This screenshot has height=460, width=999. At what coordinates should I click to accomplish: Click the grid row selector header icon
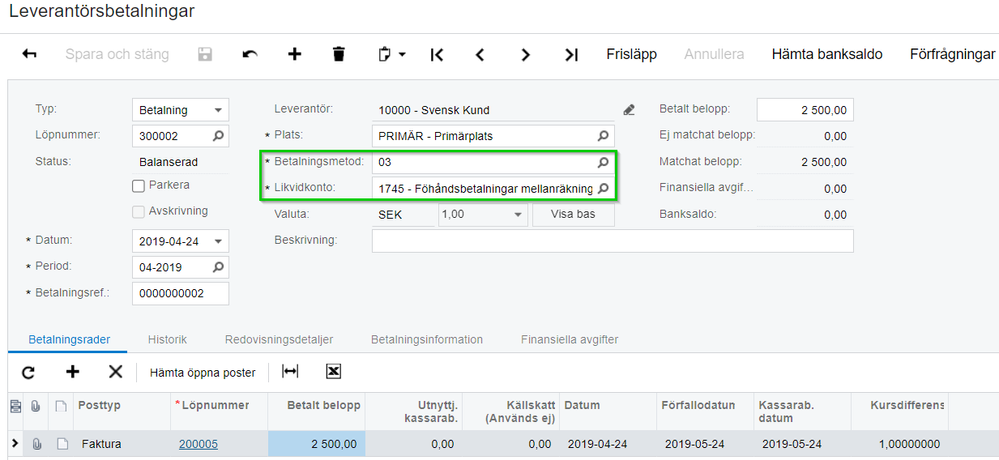tap(15, 406)
